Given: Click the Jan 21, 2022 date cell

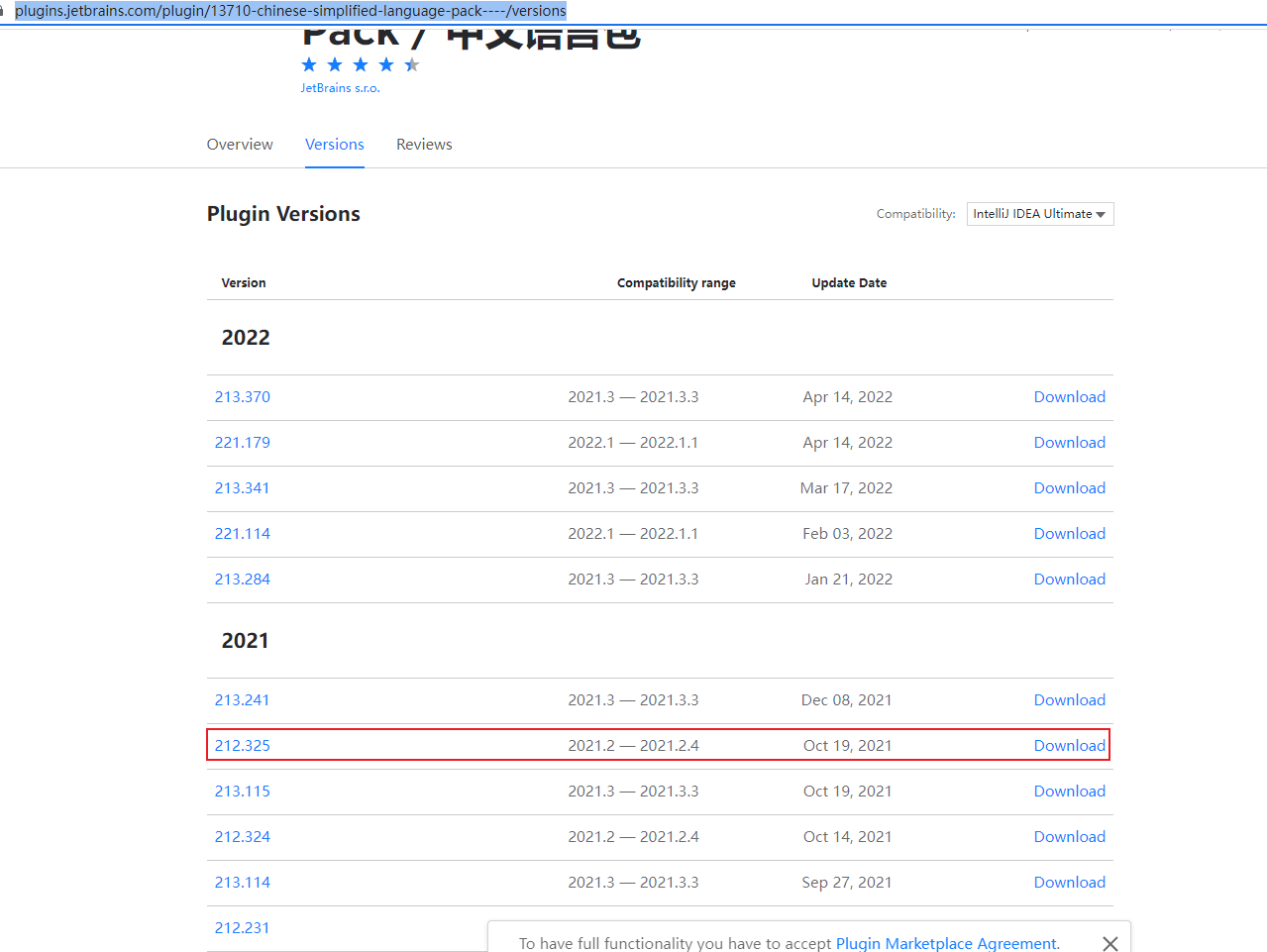Looking at the screenshot, I should pyautogui.click(x=849, y=580).
